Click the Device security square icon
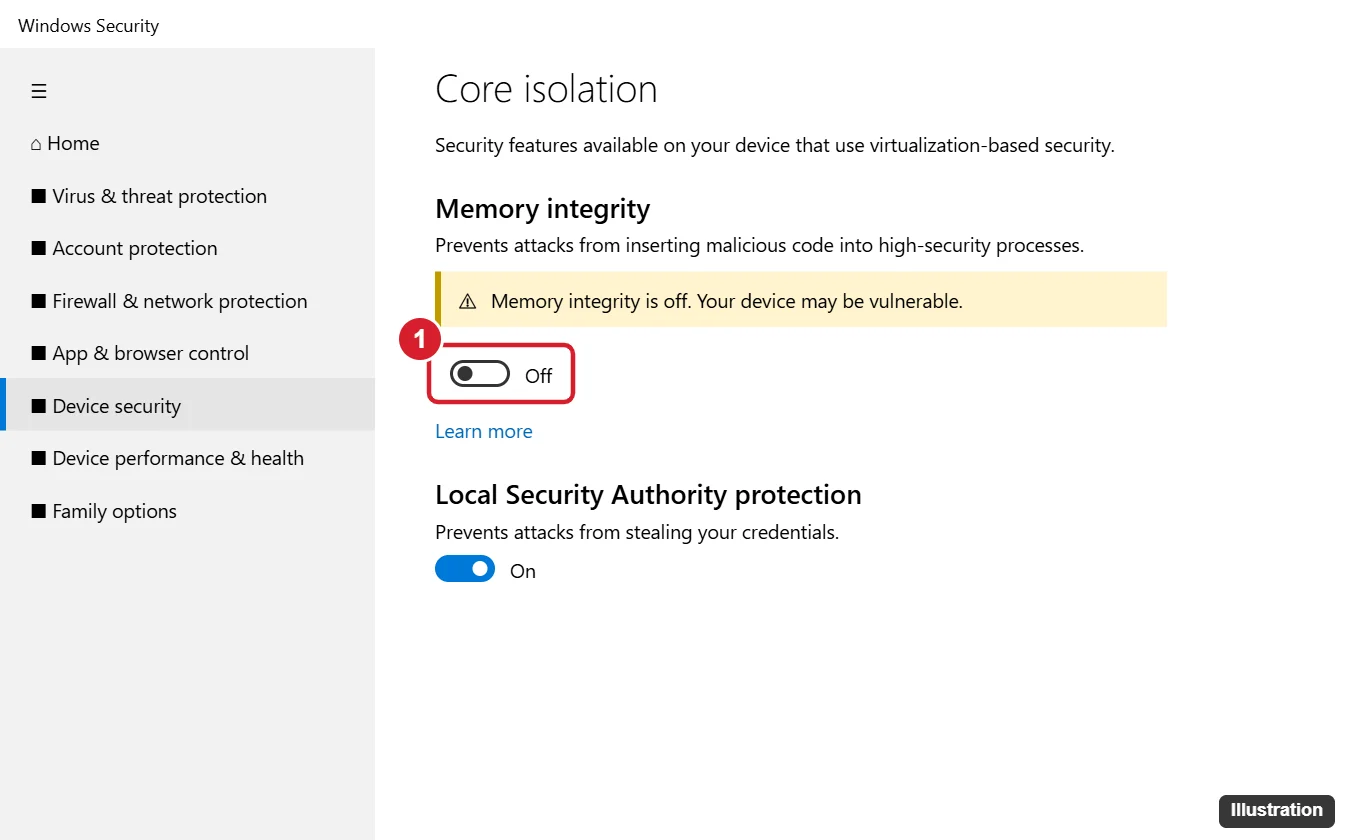 point(39,406)
